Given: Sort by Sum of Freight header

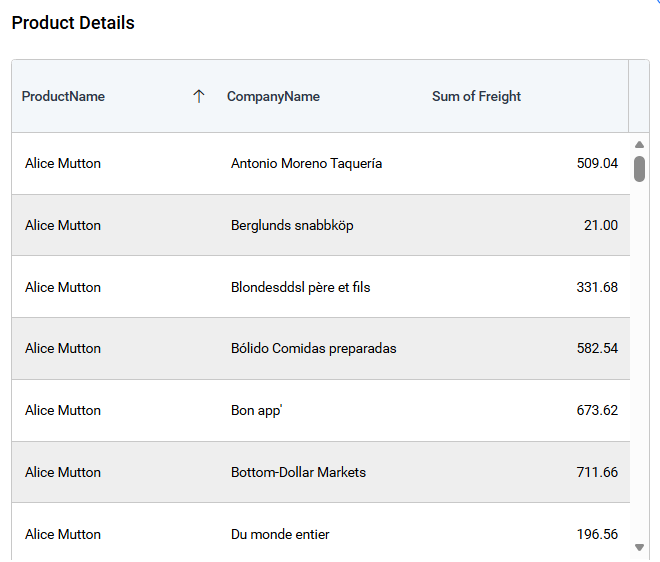Looking at the screenshot, I should coord(476,97).
